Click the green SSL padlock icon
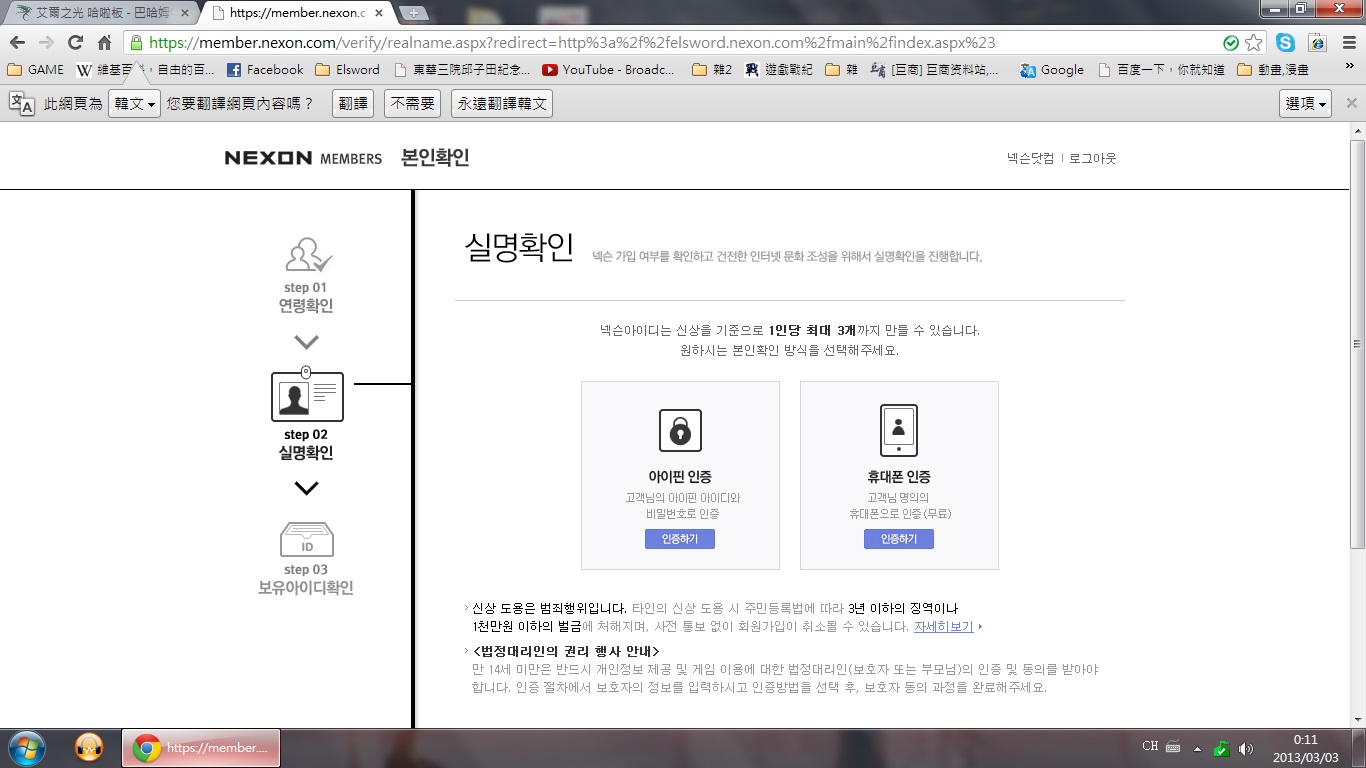Viewport: 1366px width, 768px height. tap(136, 43)
